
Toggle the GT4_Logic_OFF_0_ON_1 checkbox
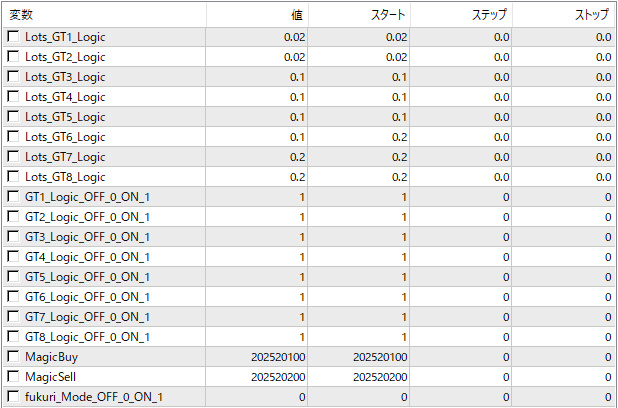tap(13, 257)
